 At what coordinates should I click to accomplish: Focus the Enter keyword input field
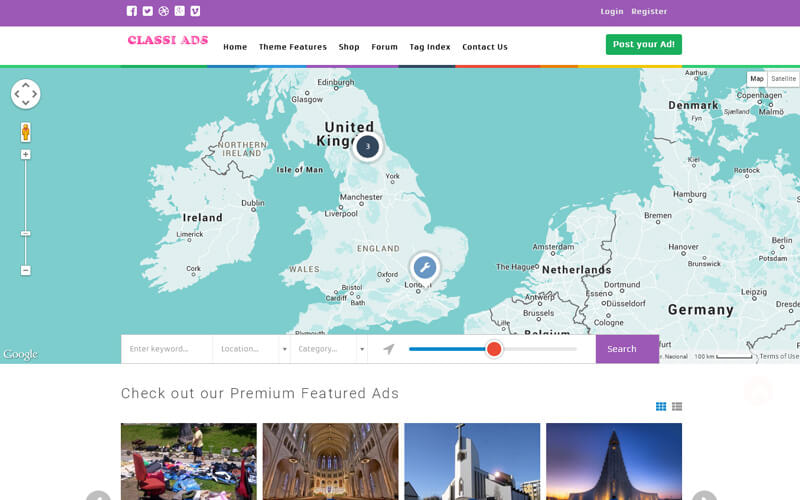tap(167, 349)
